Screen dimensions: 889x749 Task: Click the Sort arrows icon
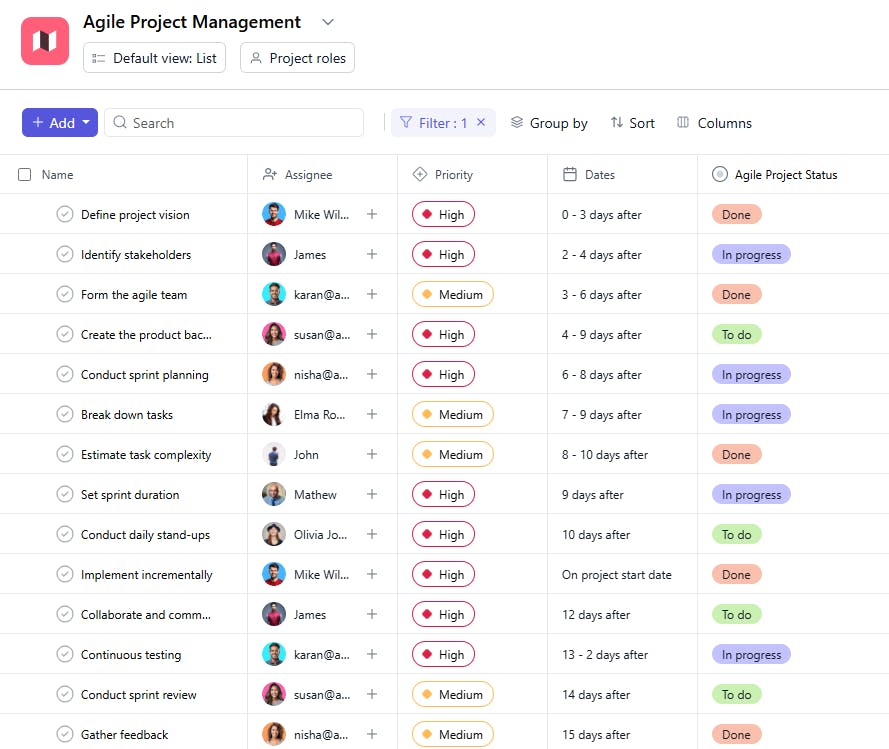[x=616, y=123]
